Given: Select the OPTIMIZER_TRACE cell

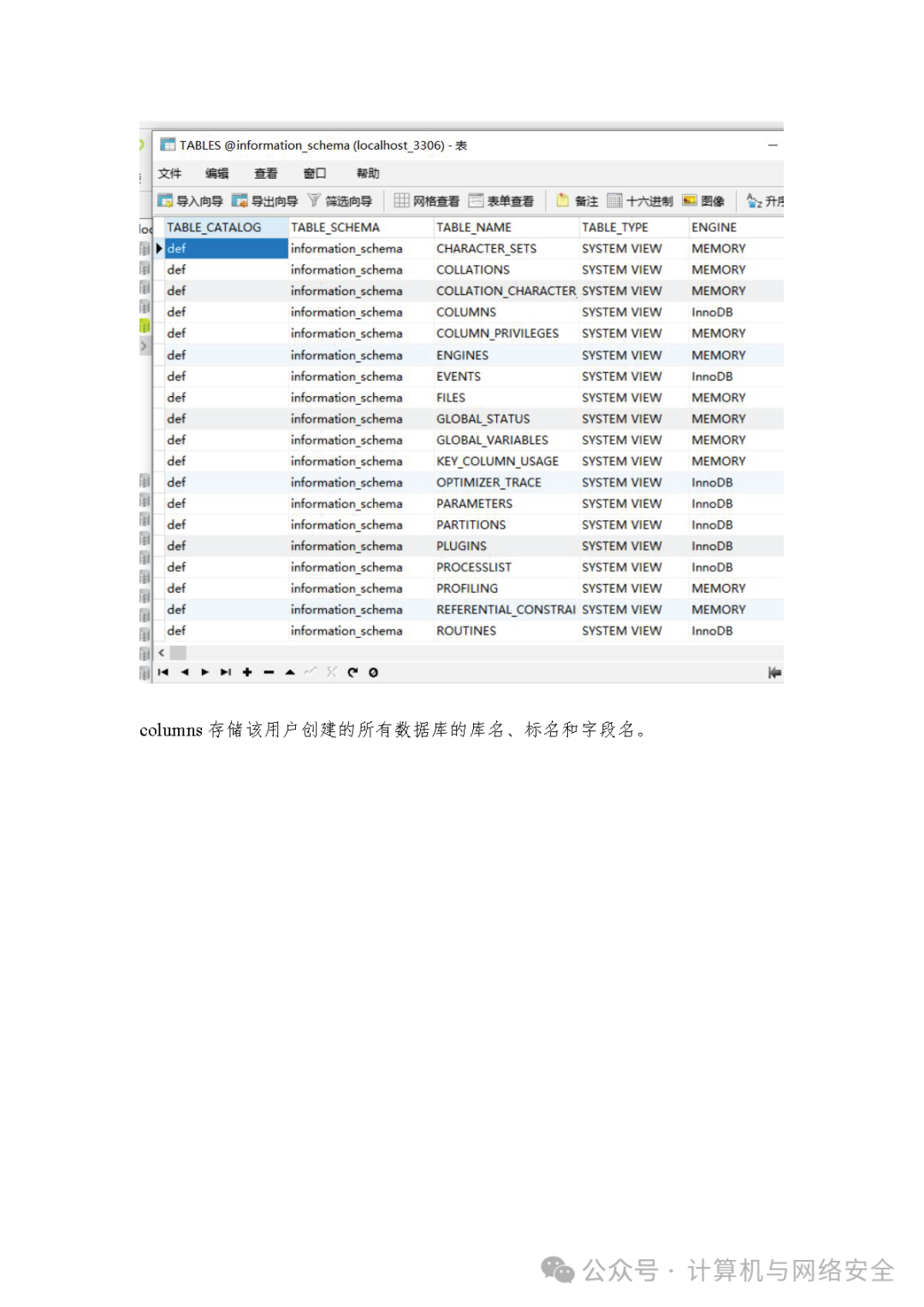Looking at the screenshot, I should coord(506,482).
